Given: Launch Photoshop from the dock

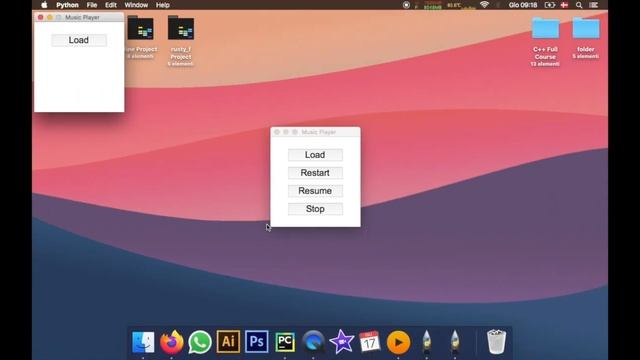Looking at the screenshot, I should (256, 342).
